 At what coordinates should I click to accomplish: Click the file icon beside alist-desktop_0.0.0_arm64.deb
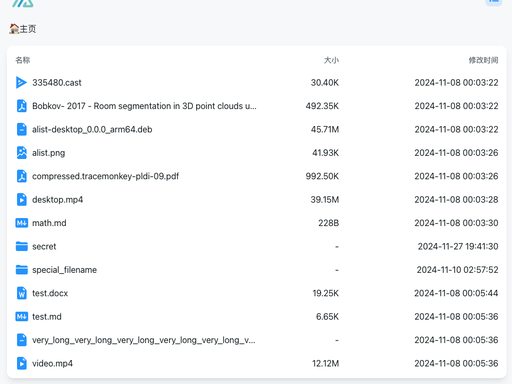(x=22, y=129)
